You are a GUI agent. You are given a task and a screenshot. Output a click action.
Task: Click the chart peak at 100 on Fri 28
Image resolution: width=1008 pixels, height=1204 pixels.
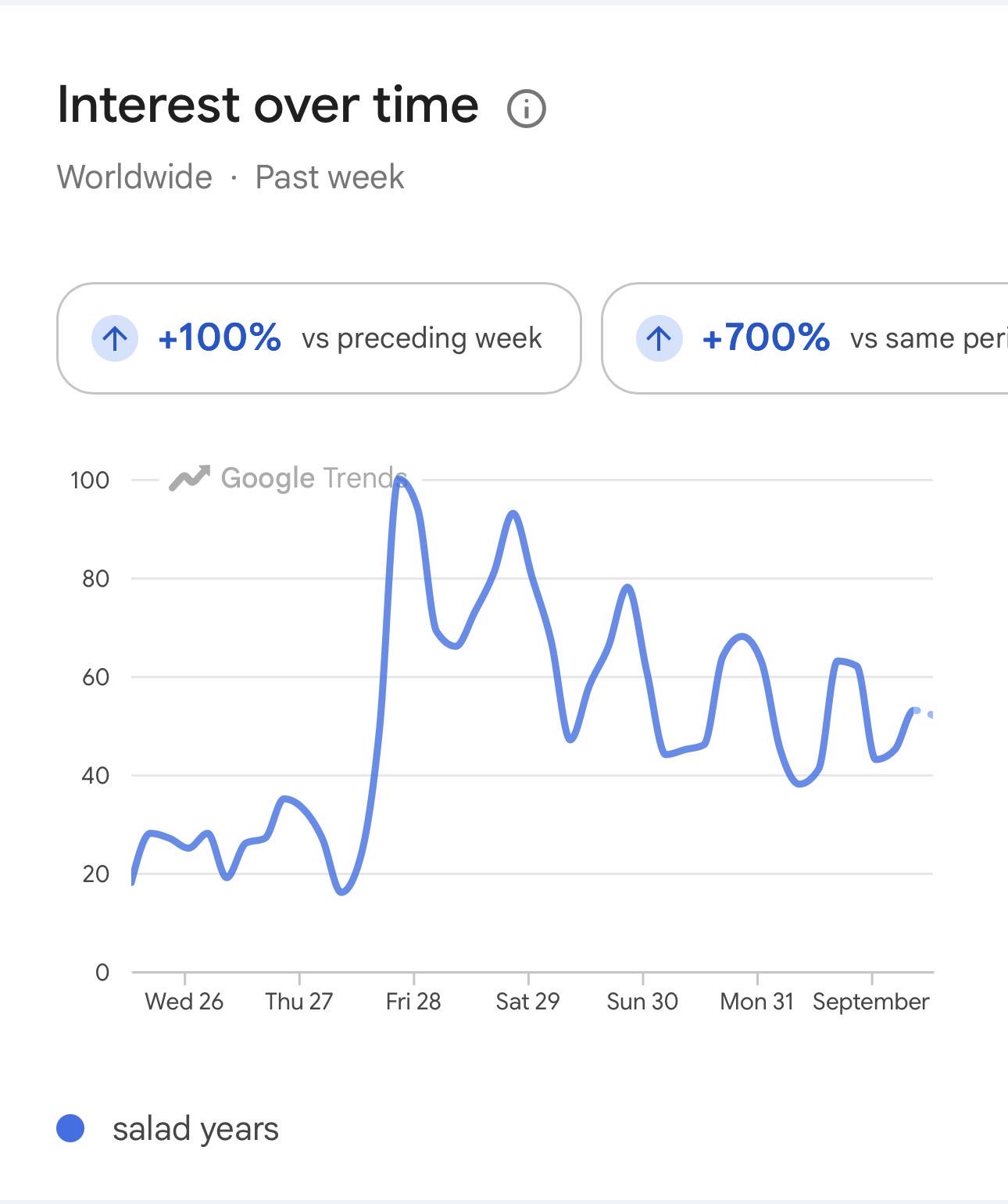[400, 480]
